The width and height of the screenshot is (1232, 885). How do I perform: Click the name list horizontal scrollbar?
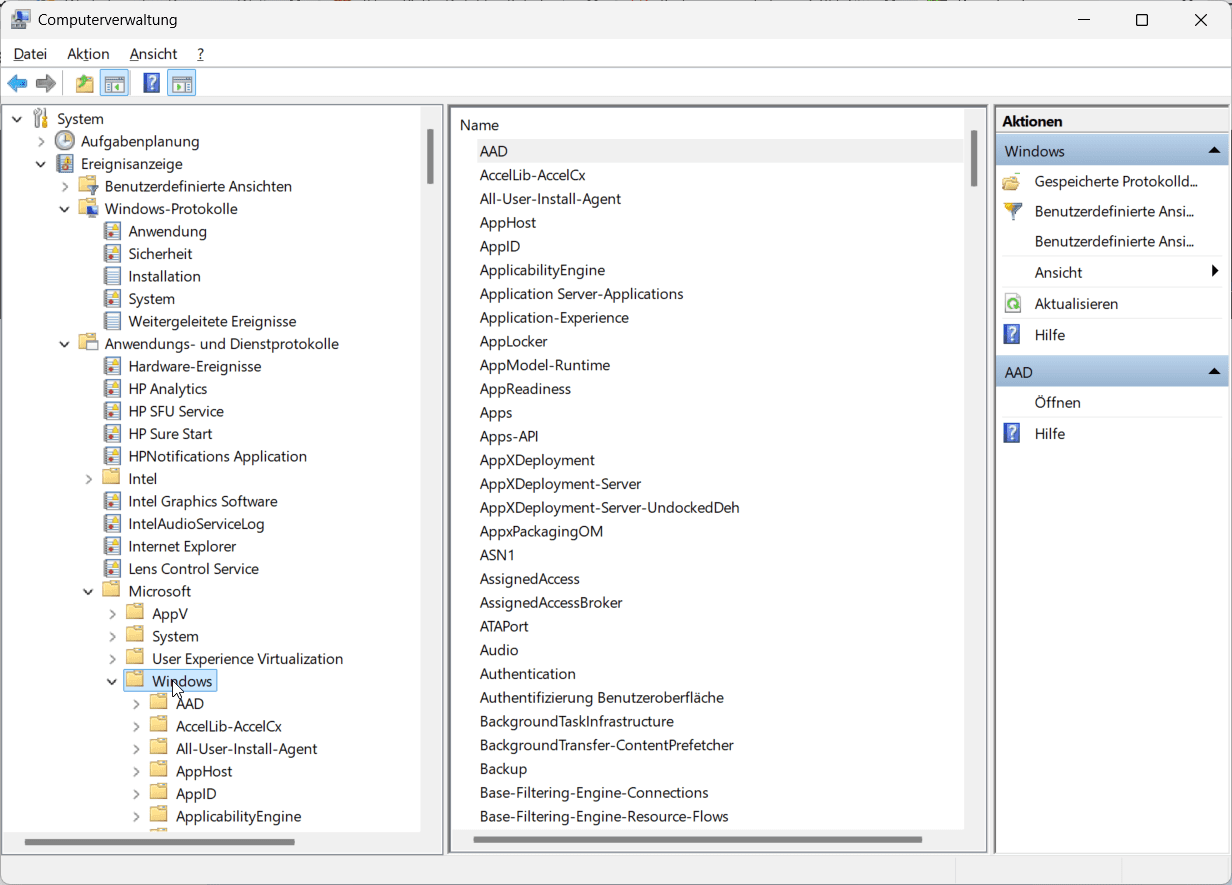click(x=697, y=839)
